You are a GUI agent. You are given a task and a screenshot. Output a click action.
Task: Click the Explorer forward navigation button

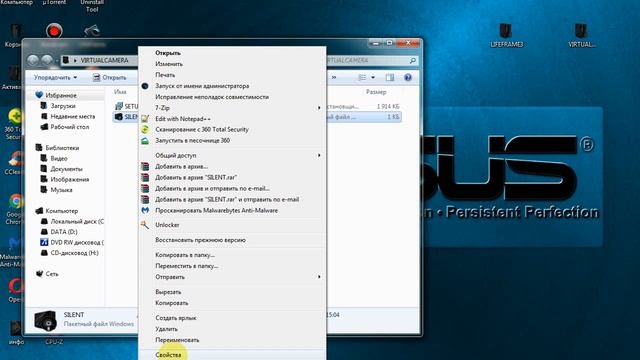click(x=47, y=60)
